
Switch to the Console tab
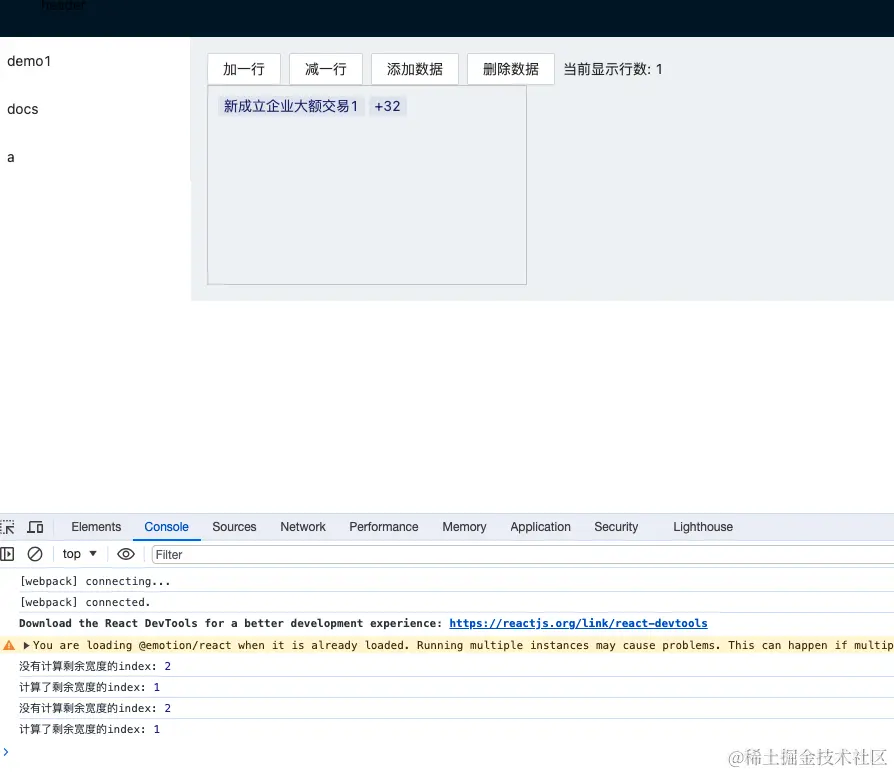[166, 527]
